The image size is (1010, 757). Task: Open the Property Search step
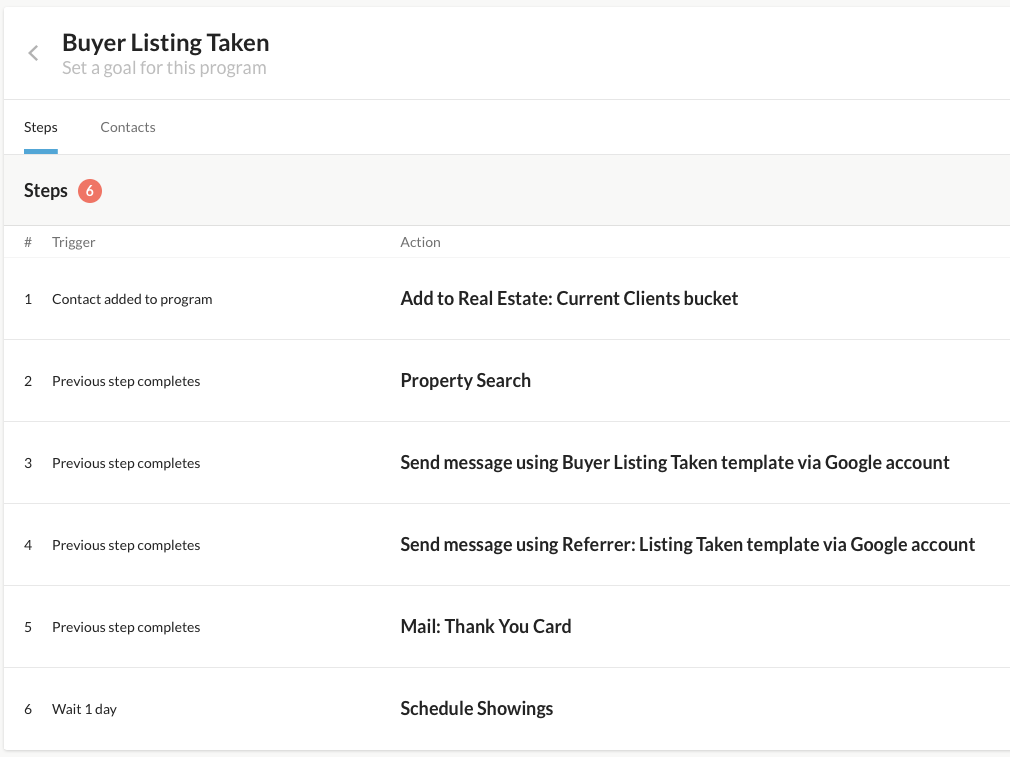(466, 380)
